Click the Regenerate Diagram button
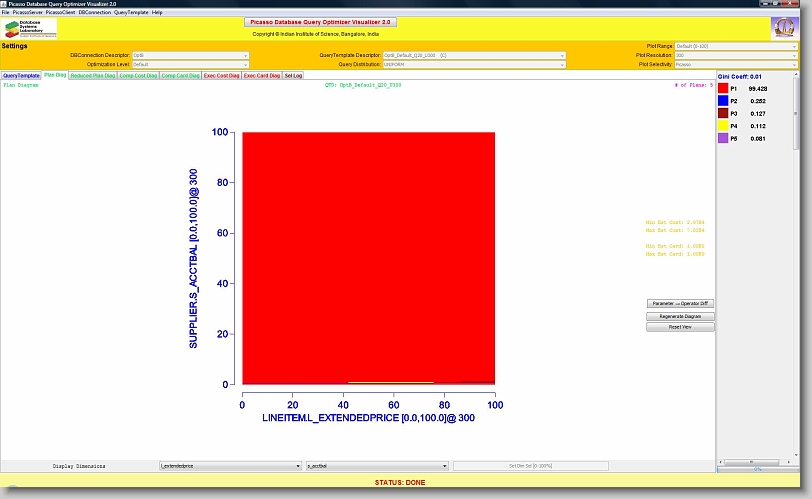The image size is (812, 499). pos(680,315)
